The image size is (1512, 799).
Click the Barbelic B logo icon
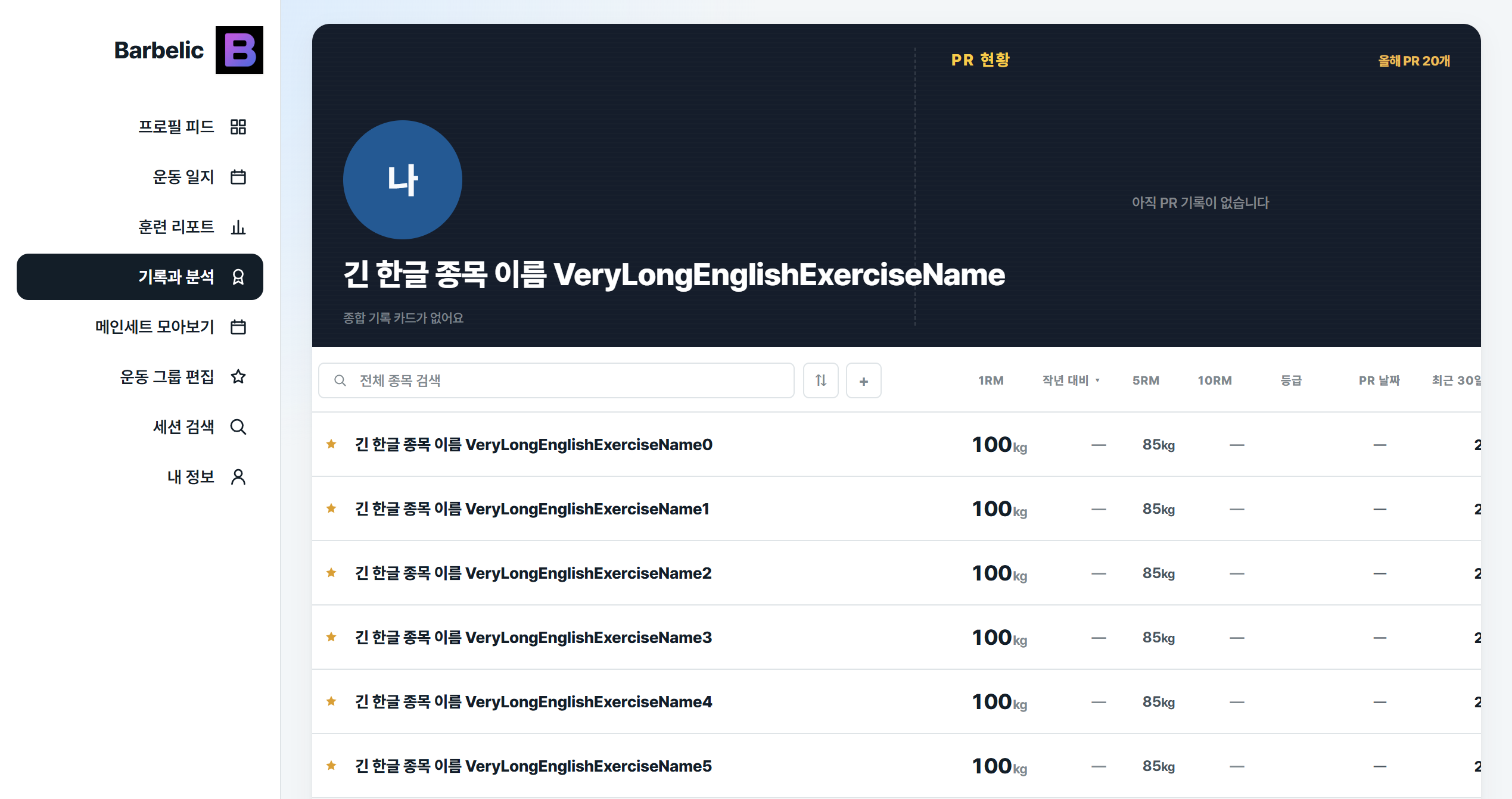(x=239, y=50)
